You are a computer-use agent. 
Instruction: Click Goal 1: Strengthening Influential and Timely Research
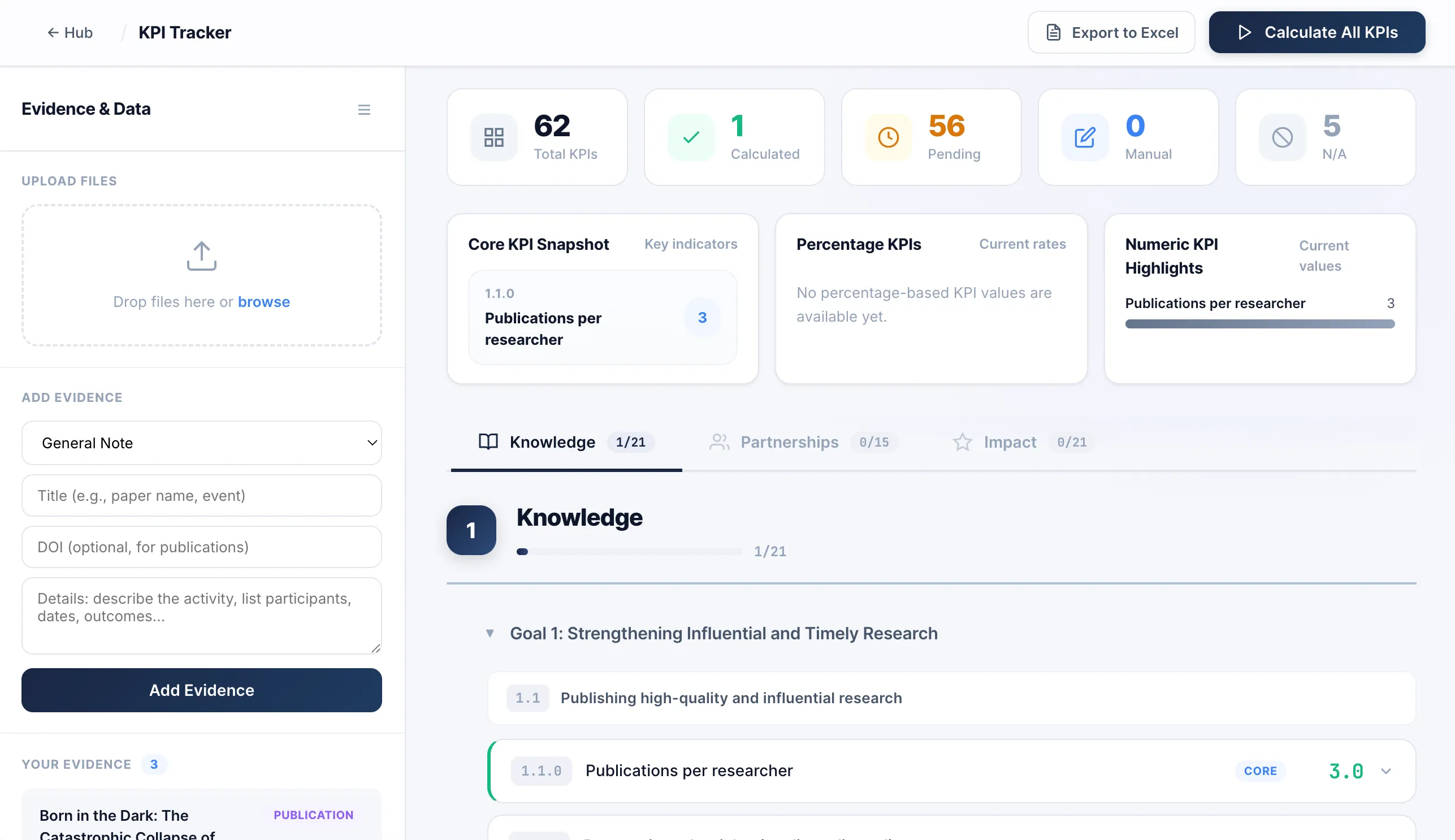pyautogui.click(x=724, y=634)
